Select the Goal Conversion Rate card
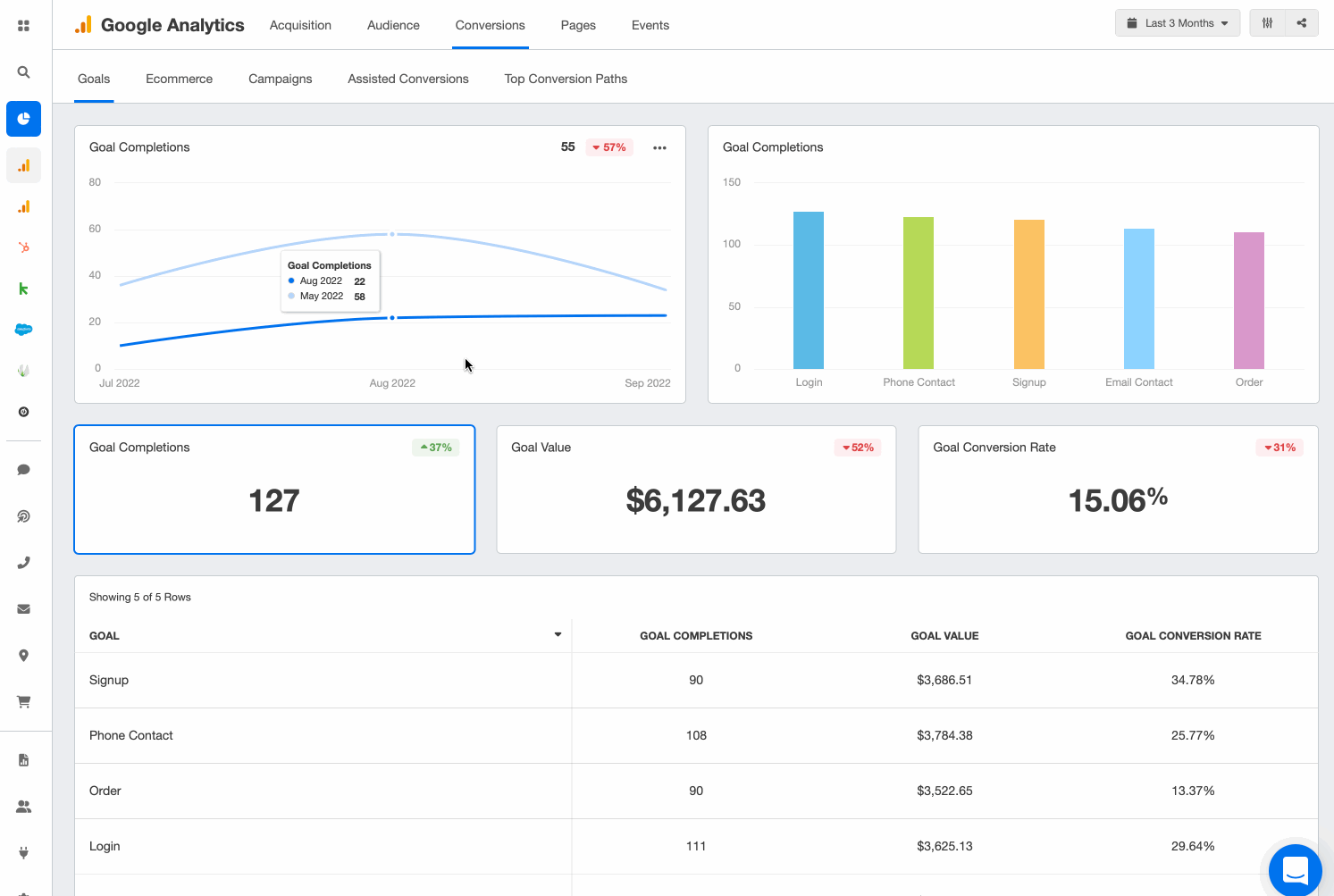The image size is (1334, 896). (x=1118, y=490)
